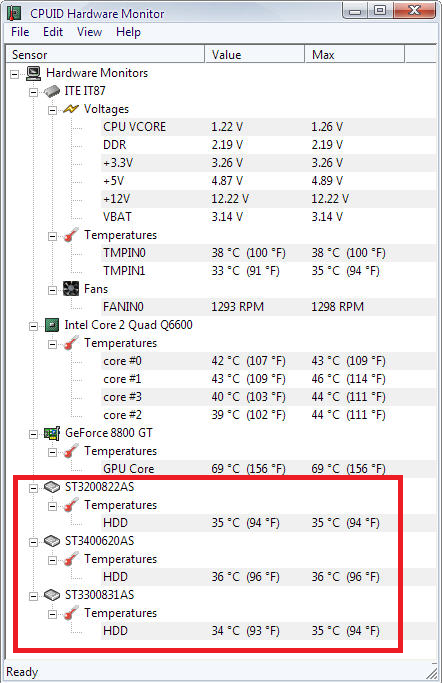This screenshot has width=442, height=683.
Task: Select the CPU VCORE voltage row
Action: click(x=268, y=127)
